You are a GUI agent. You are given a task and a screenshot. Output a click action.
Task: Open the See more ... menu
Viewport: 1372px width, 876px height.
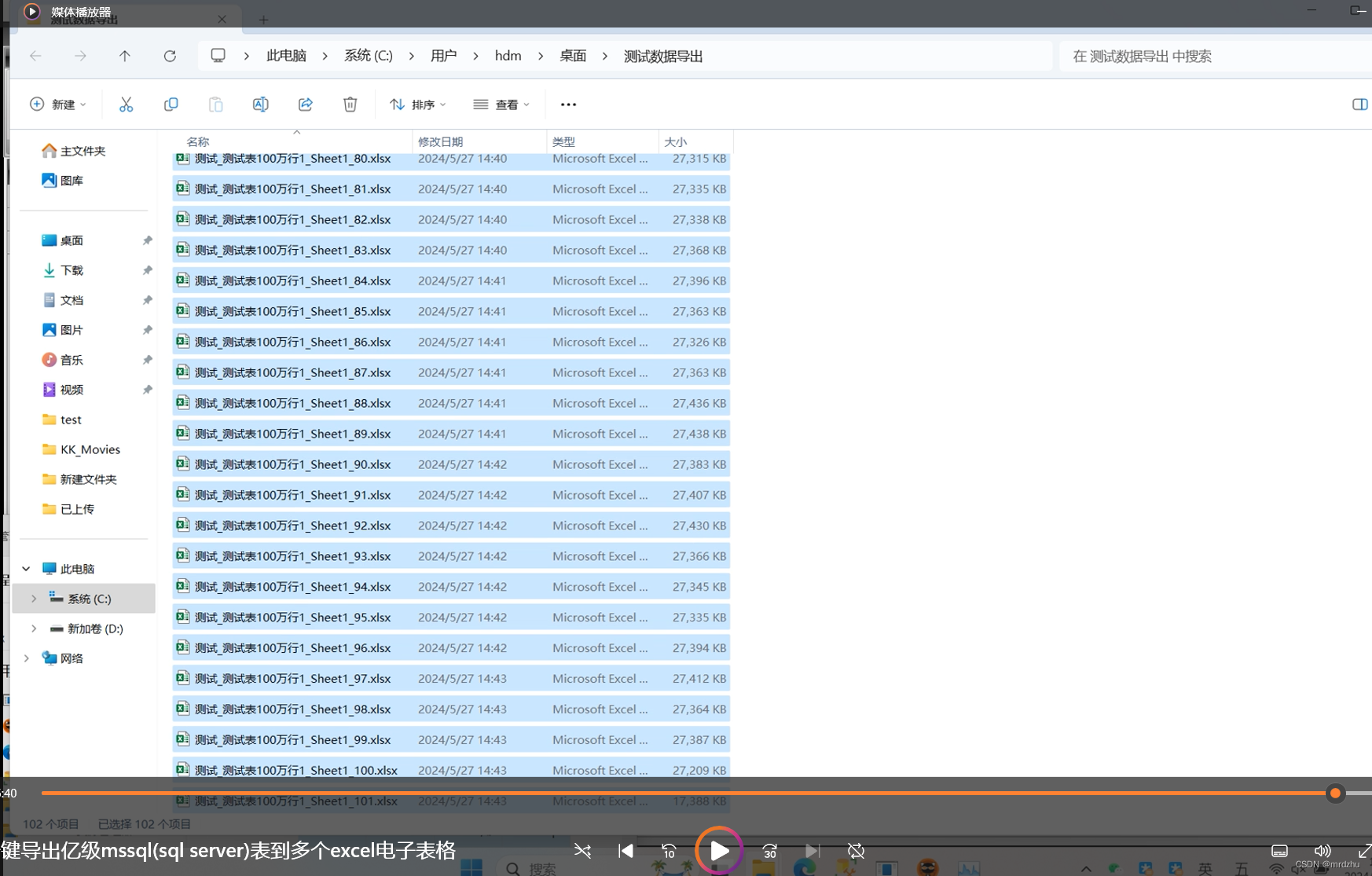tap(567, 104)
